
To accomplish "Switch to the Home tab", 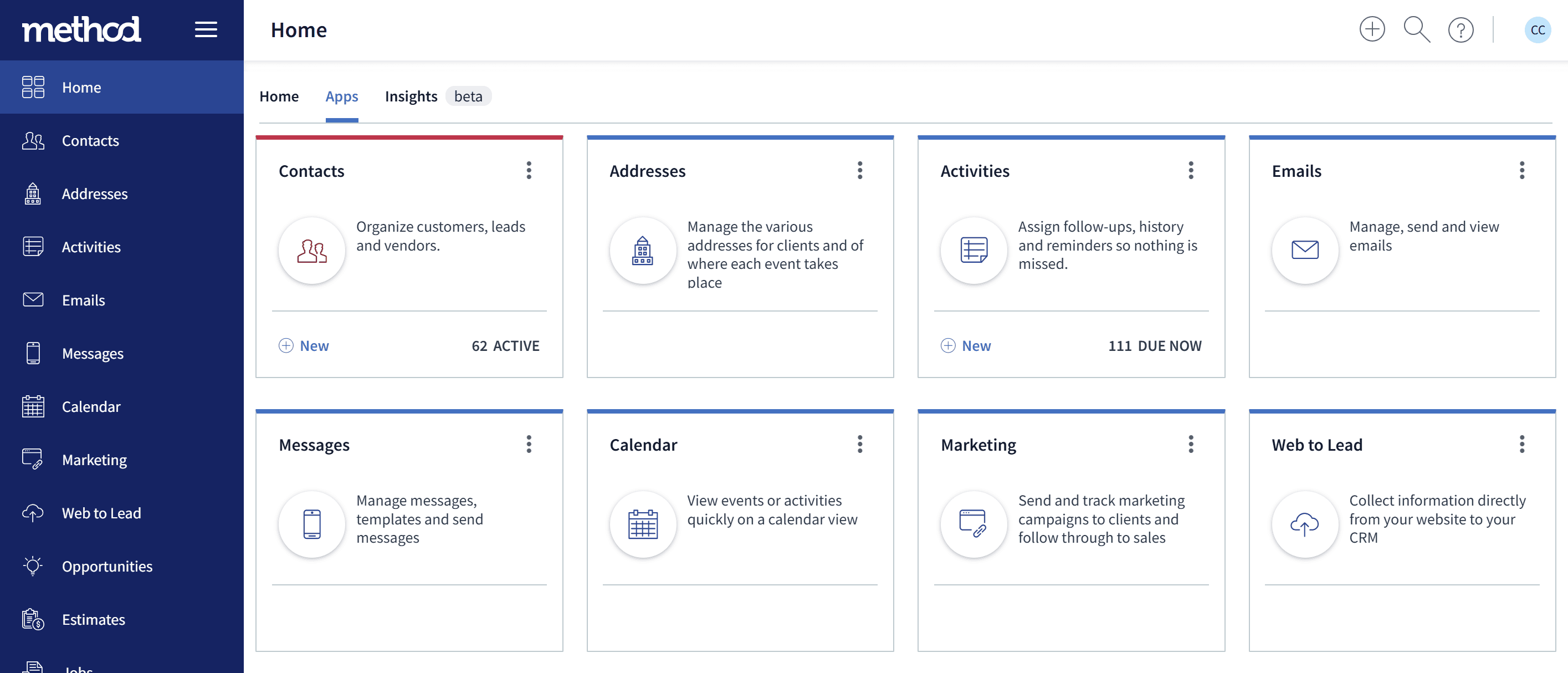I will pos(279,96).
